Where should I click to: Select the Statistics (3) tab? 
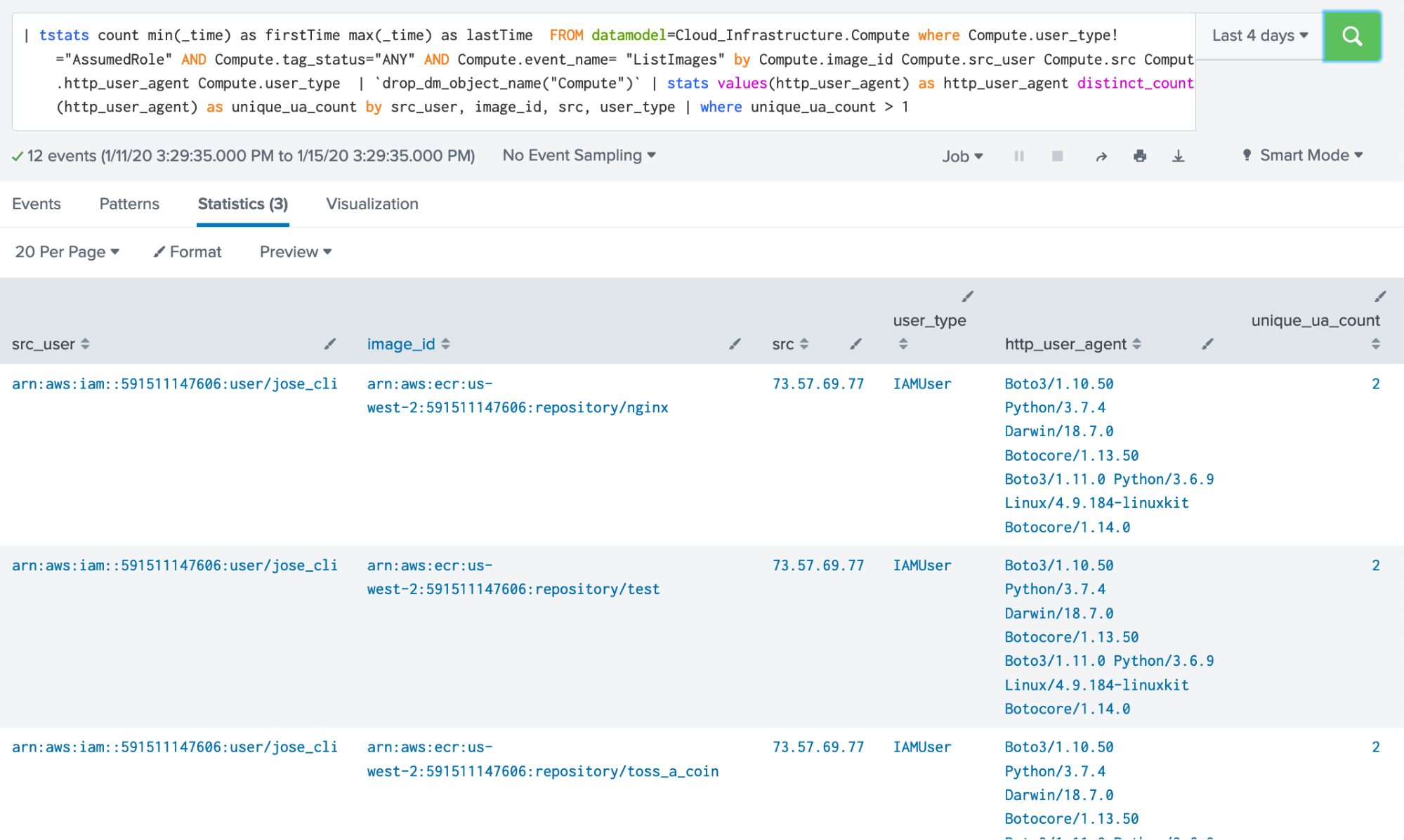[242, 204]
